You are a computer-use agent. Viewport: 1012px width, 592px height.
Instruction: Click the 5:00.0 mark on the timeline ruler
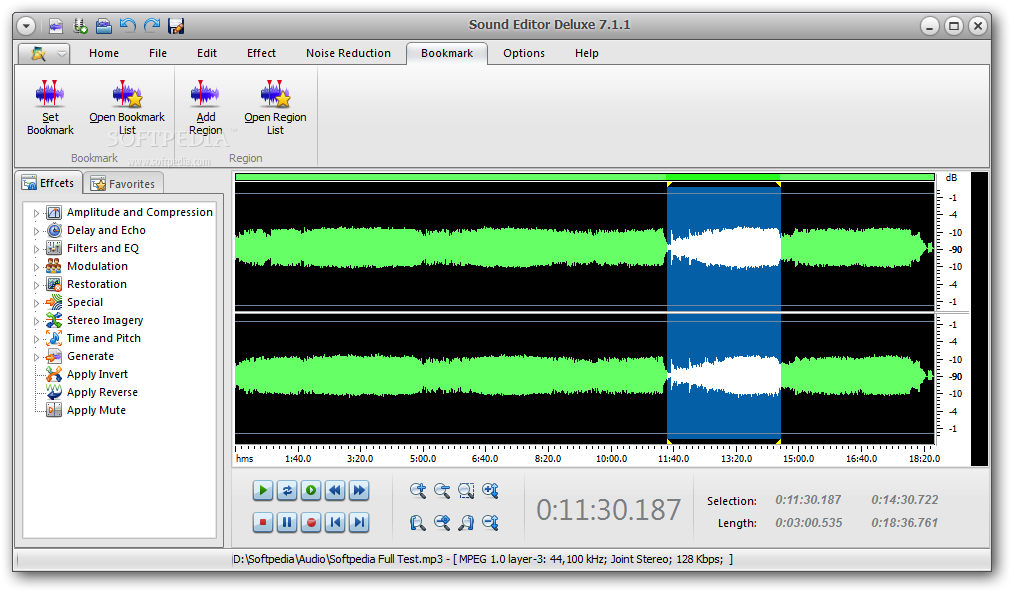tap(423, 458)
